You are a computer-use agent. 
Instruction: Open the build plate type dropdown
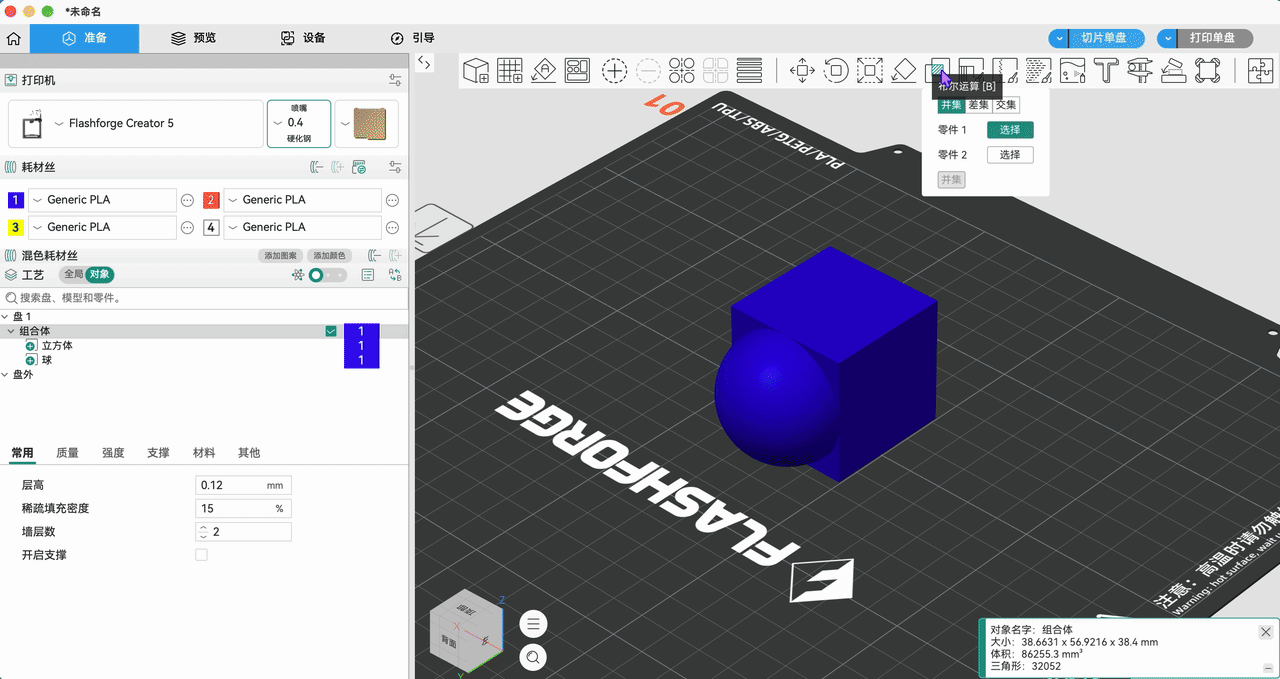tap(367, 124)
